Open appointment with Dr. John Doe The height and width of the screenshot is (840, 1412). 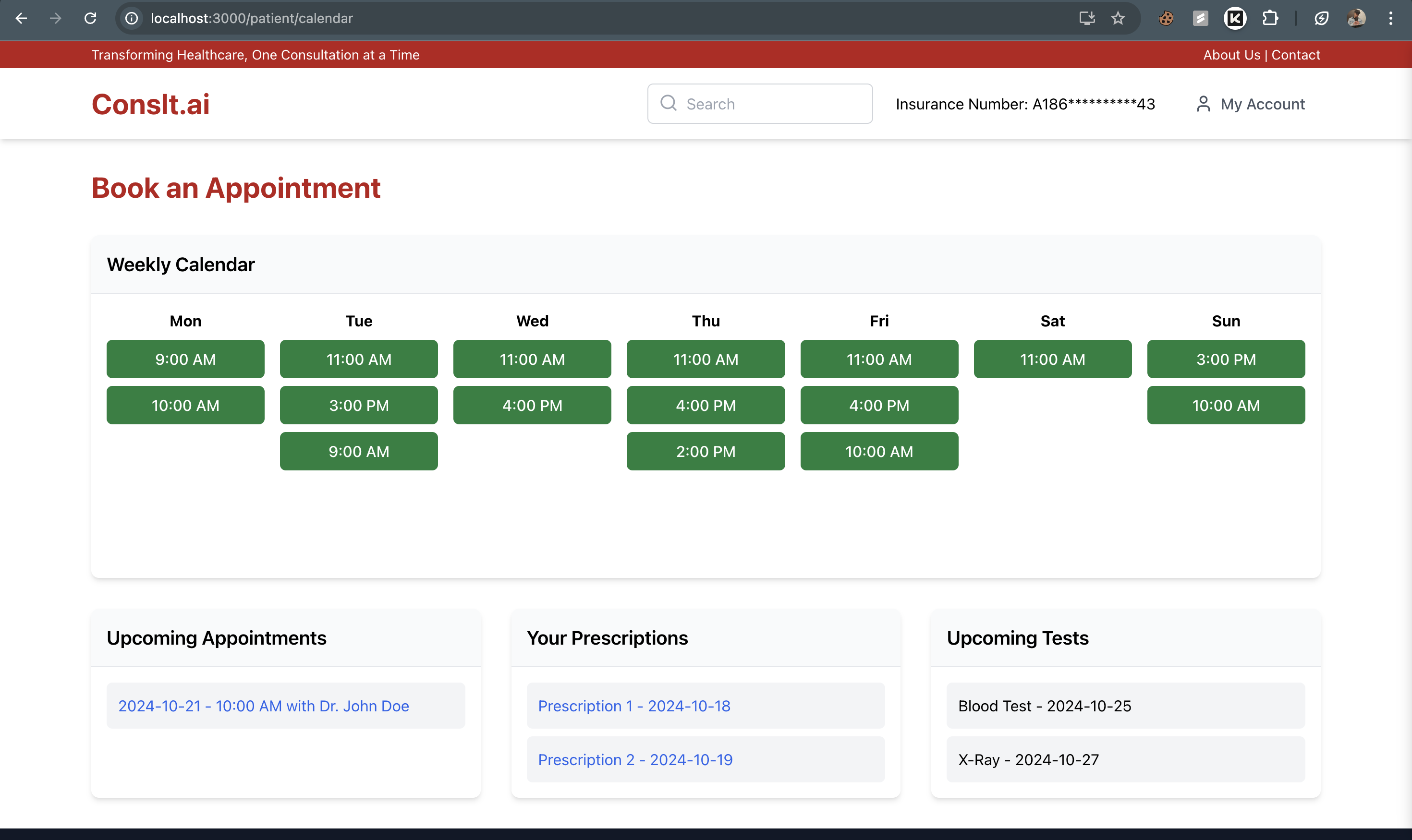point(263,706)
